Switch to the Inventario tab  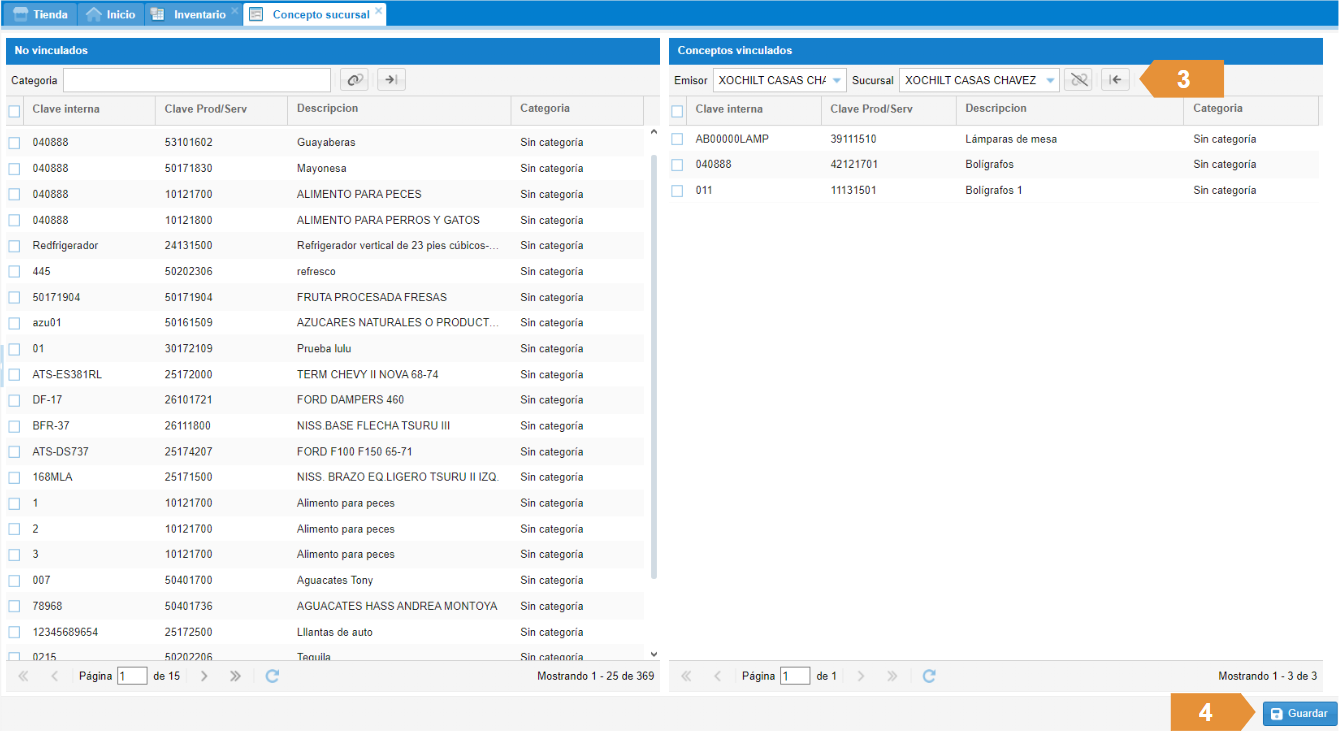(199, 14)
